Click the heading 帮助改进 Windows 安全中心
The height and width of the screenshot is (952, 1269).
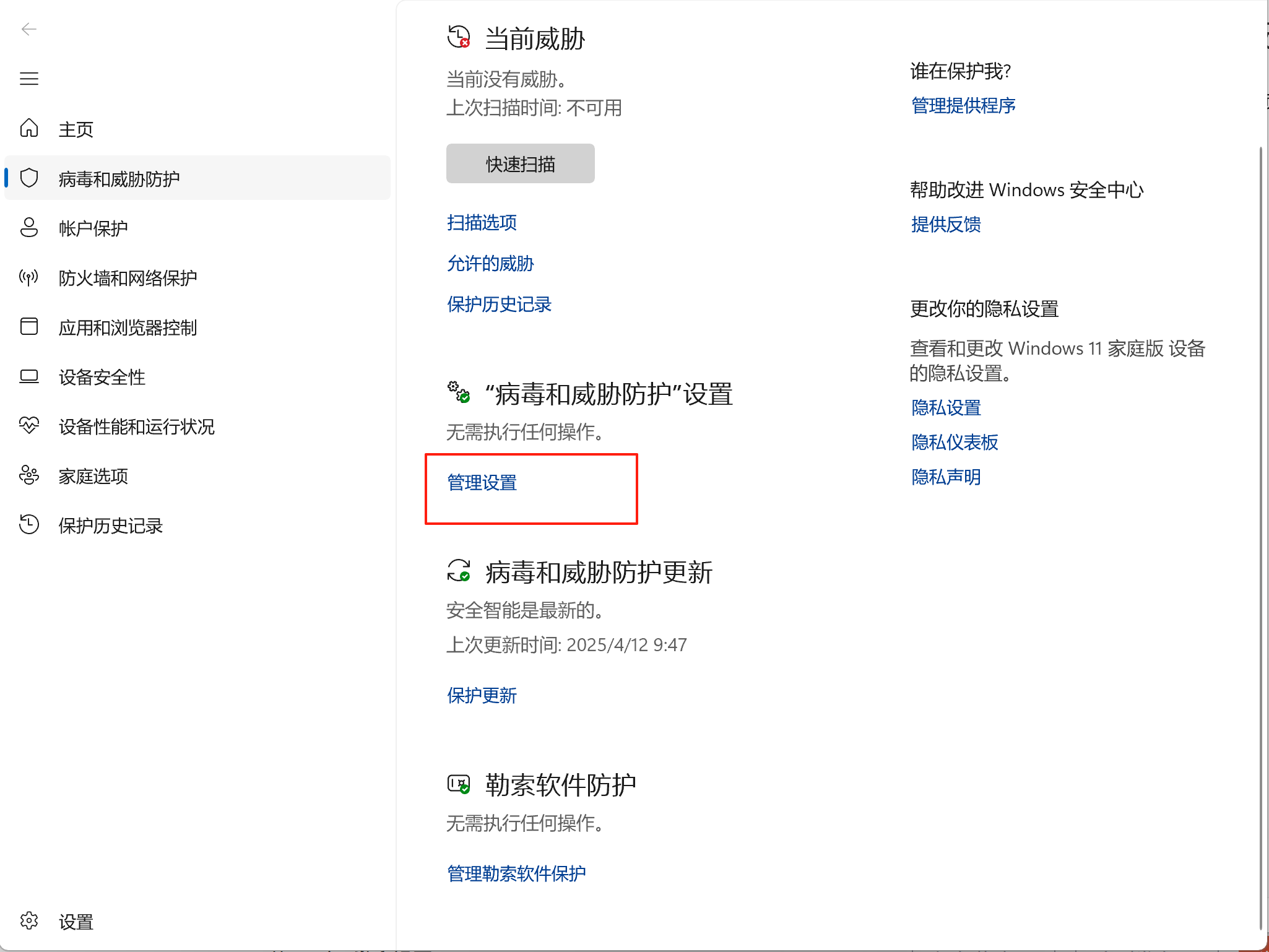1027,189
